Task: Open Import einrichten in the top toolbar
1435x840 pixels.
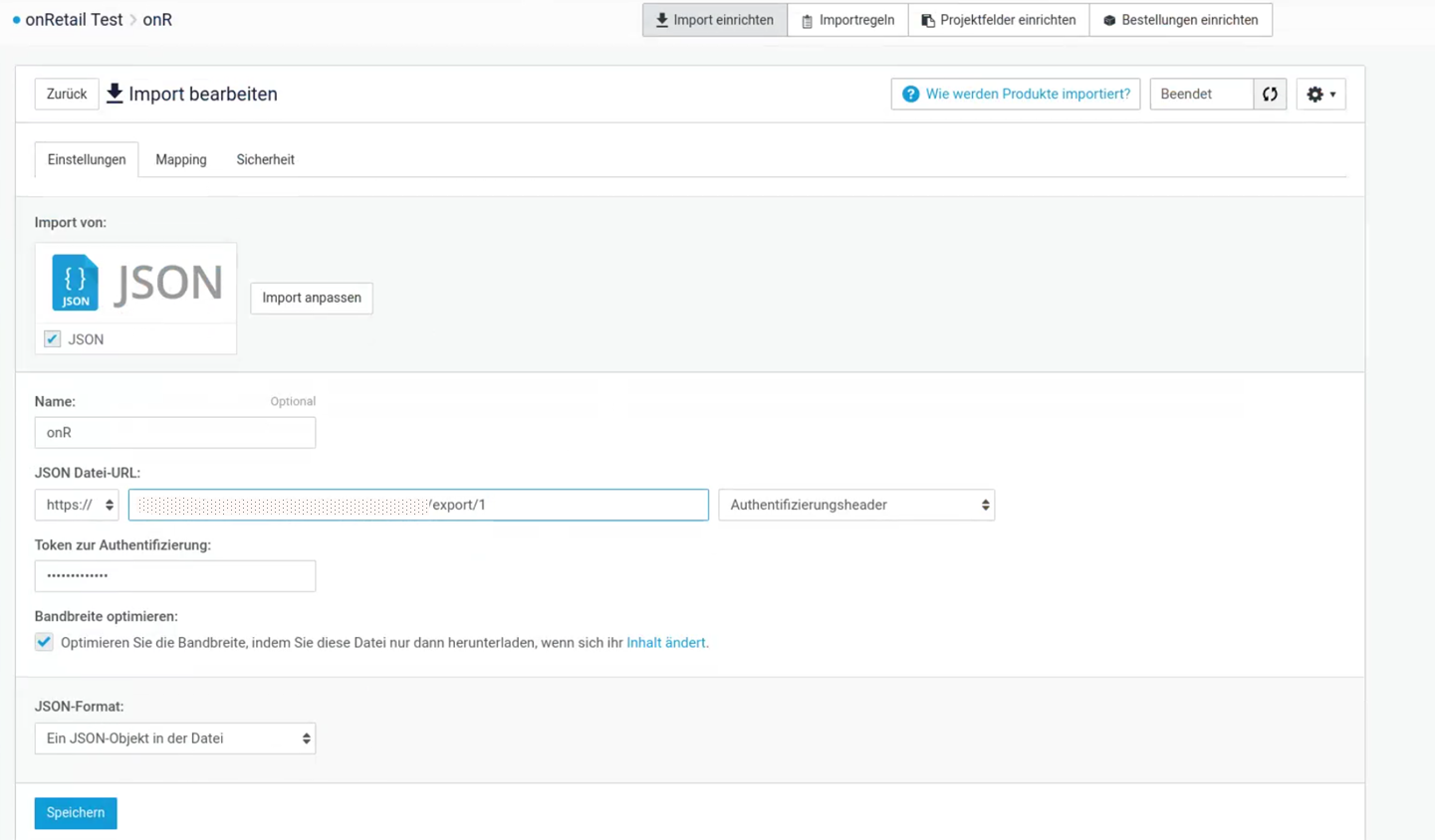Action: [x=714, y=20]
